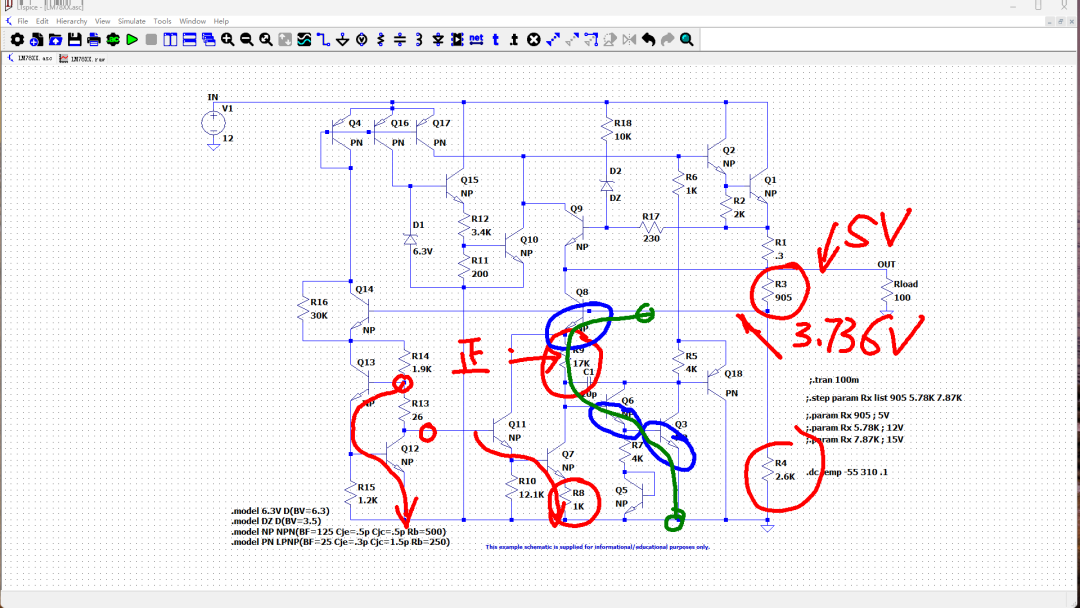The image size is (1080, 608).
Task: Open the Simulate menu
Action: 132,21
